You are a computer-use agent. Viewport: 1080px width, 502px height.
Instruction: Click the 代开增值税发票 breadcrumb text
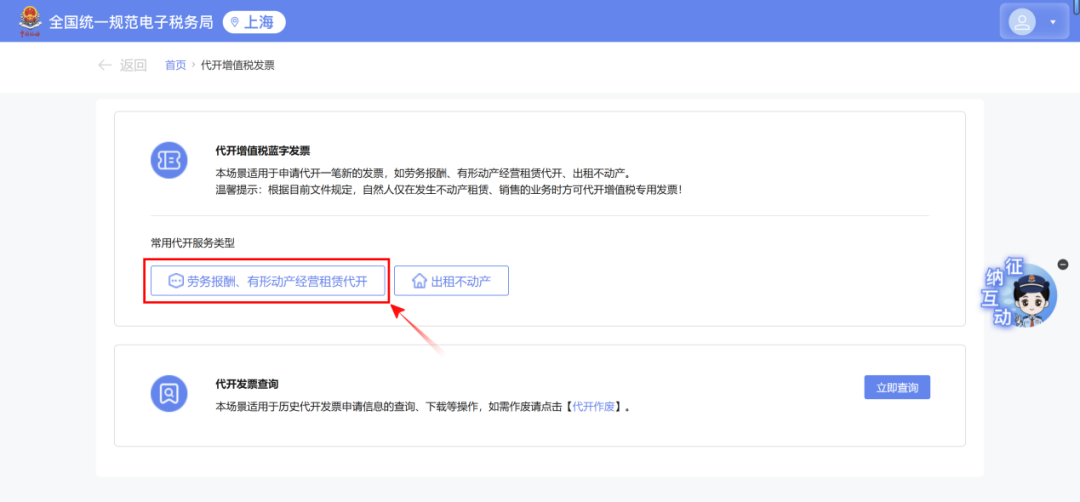pos(238,65)
